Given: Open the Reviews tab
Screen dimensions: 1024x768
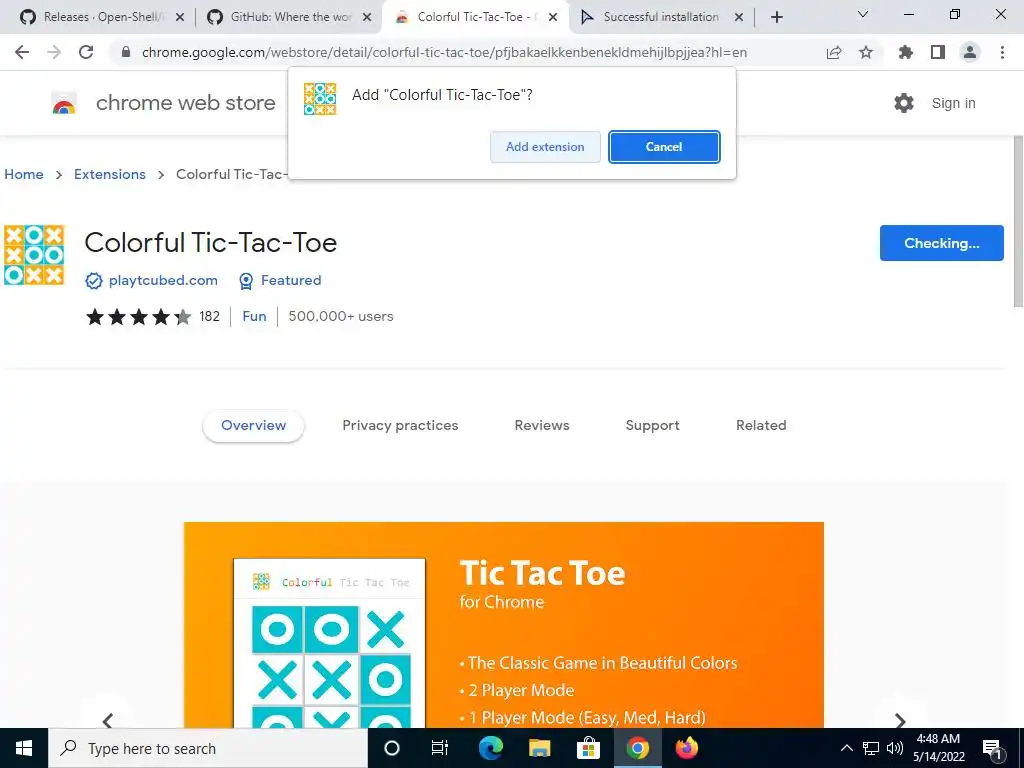Looking at the screenshot, I should click(542, 425).
